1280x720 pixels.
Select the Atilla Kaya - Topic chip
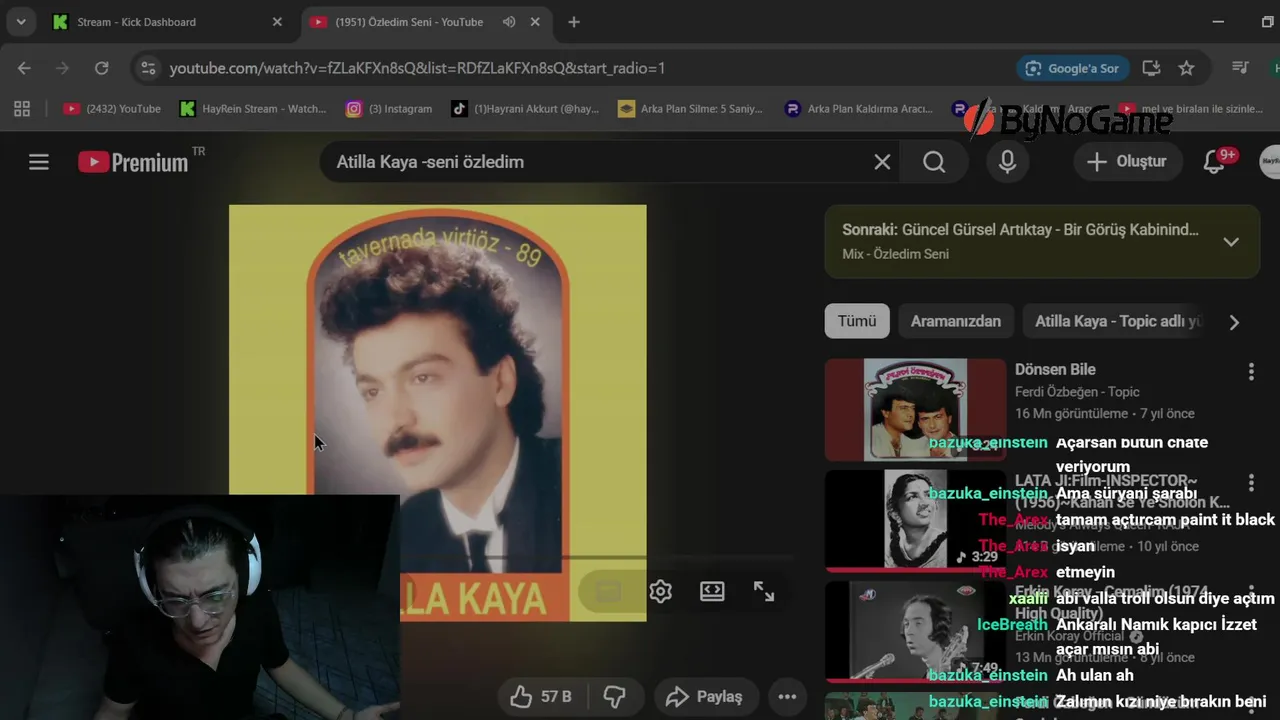[1116, 321]
